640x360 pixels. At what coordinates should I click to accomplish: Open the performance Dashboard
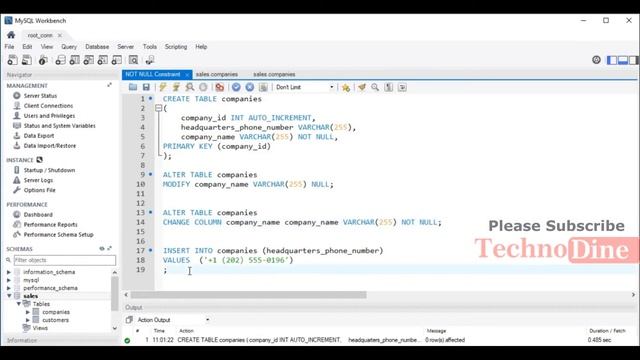[38, 215]
